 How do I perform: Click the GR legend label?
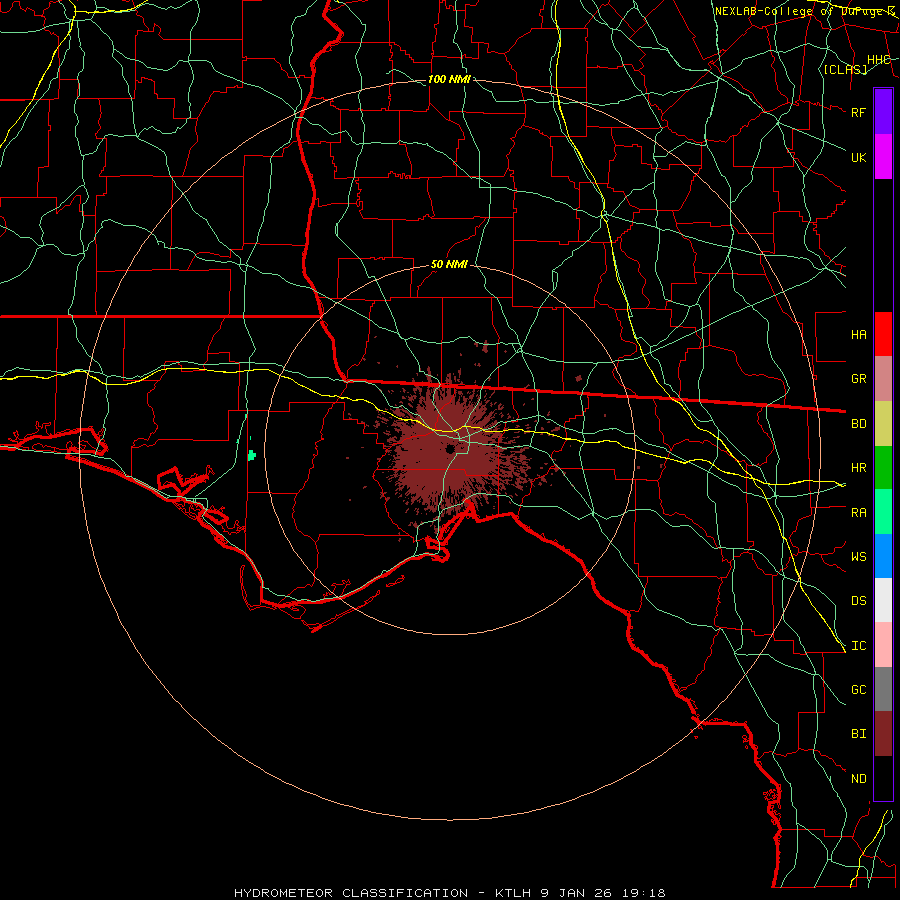(859, 379)
